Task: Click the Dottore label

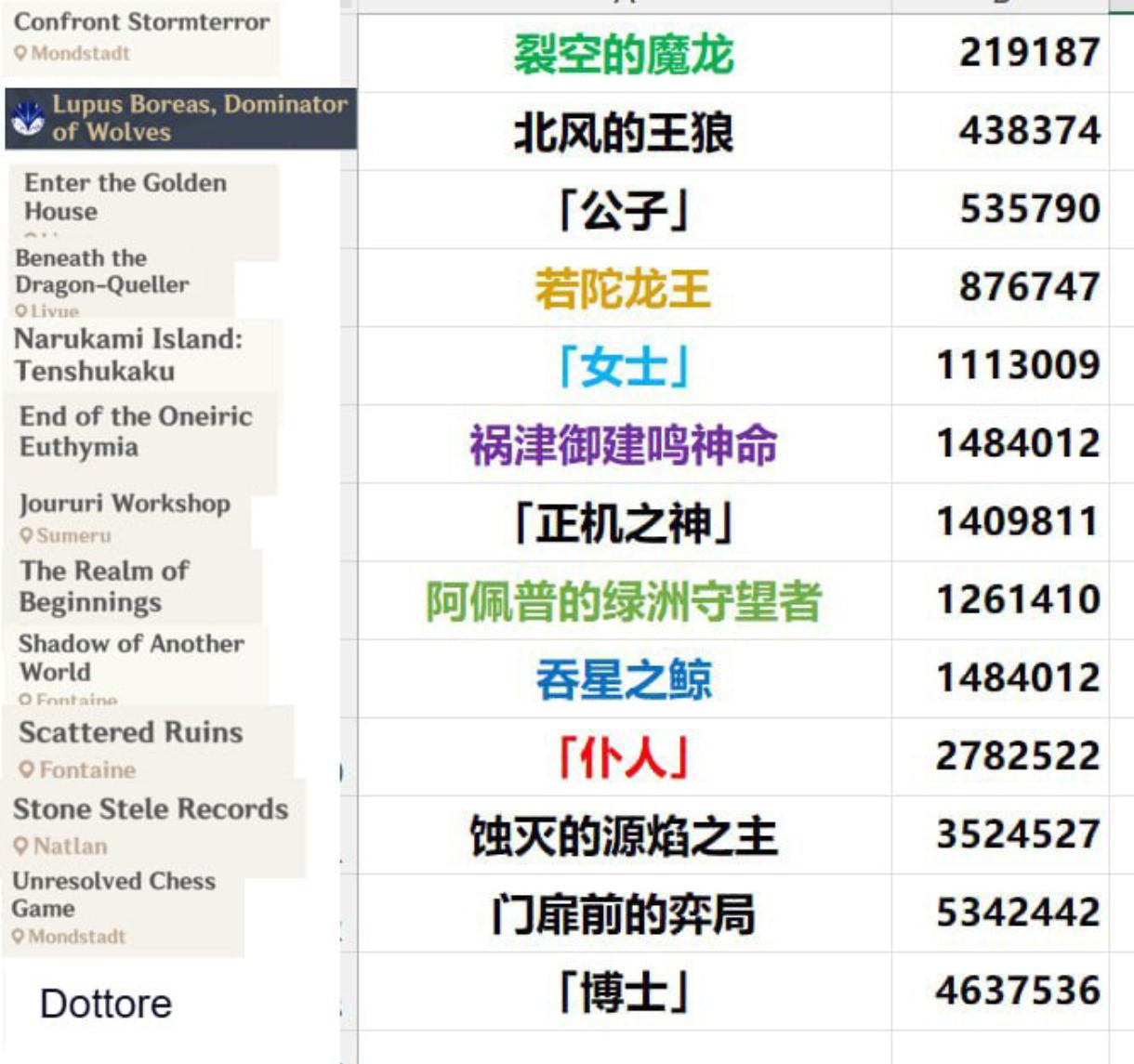Action: pos(106,1004)
